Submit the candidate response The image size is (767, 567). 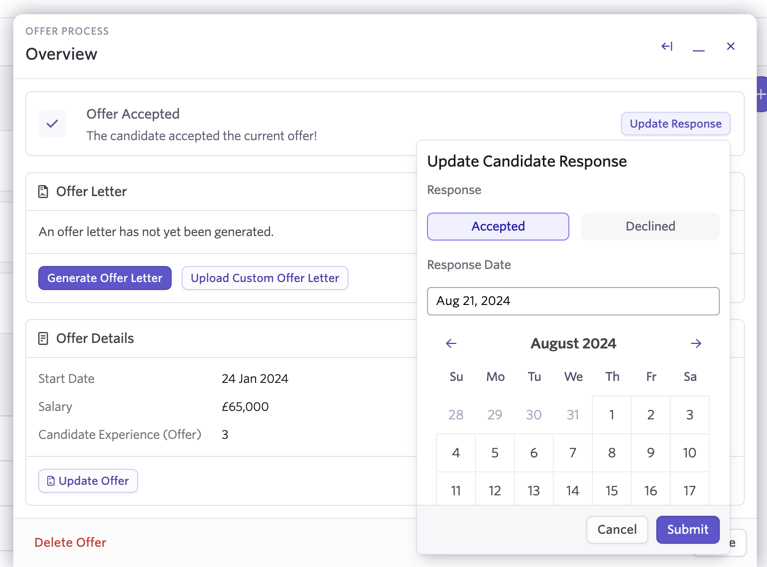[688, 529]
